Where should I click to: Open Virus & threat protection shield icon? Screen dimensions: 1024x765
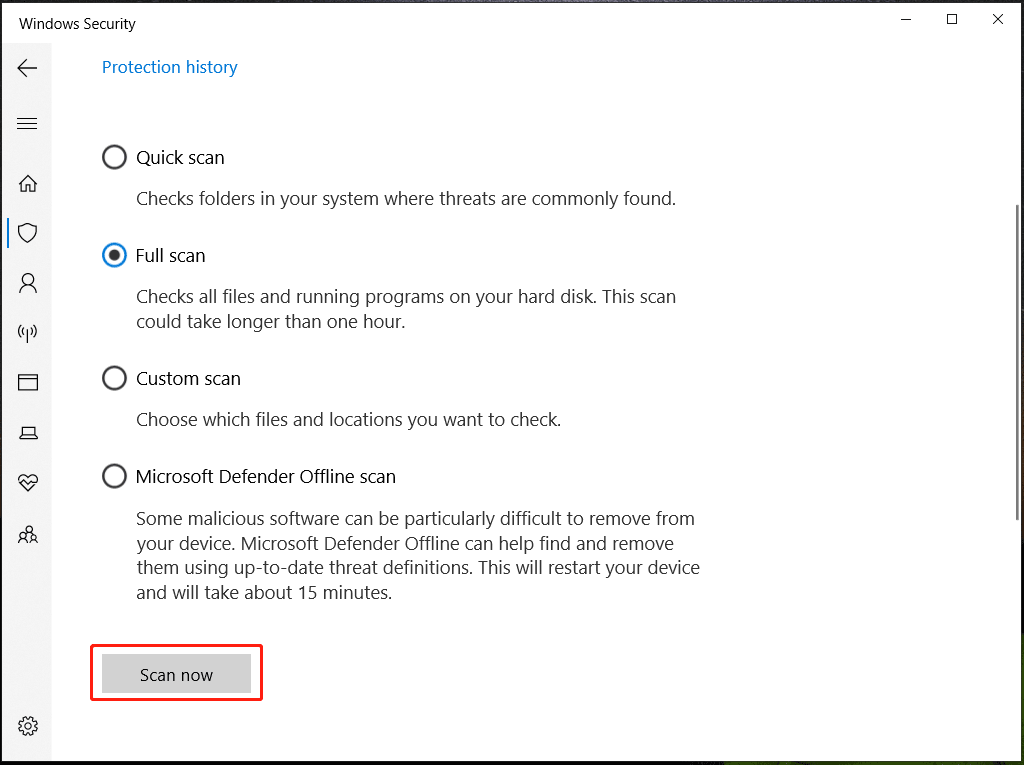tap(27, 232)
